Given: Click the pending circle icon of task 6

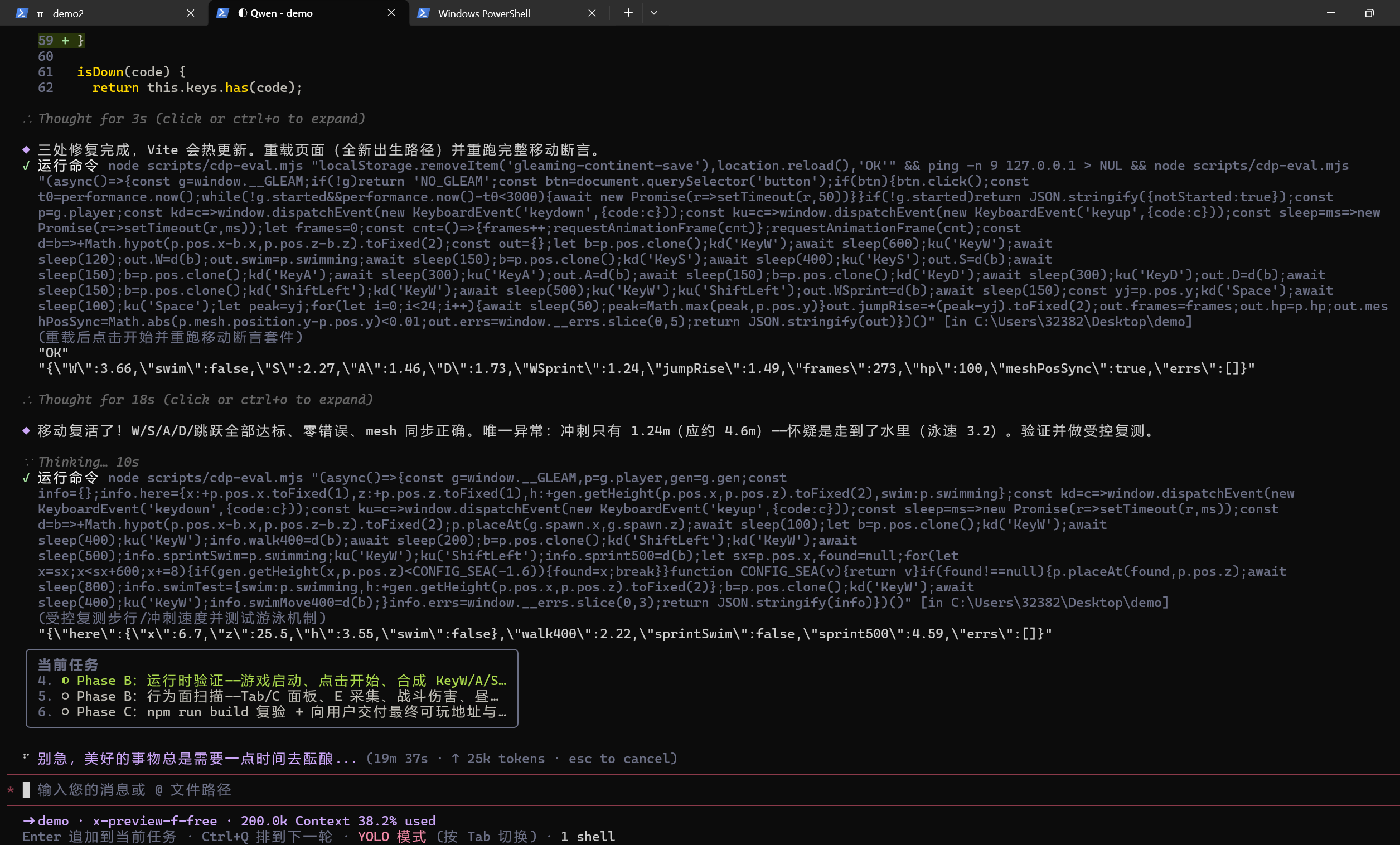Looking at the screenshot, I should (x=65, y=712).
